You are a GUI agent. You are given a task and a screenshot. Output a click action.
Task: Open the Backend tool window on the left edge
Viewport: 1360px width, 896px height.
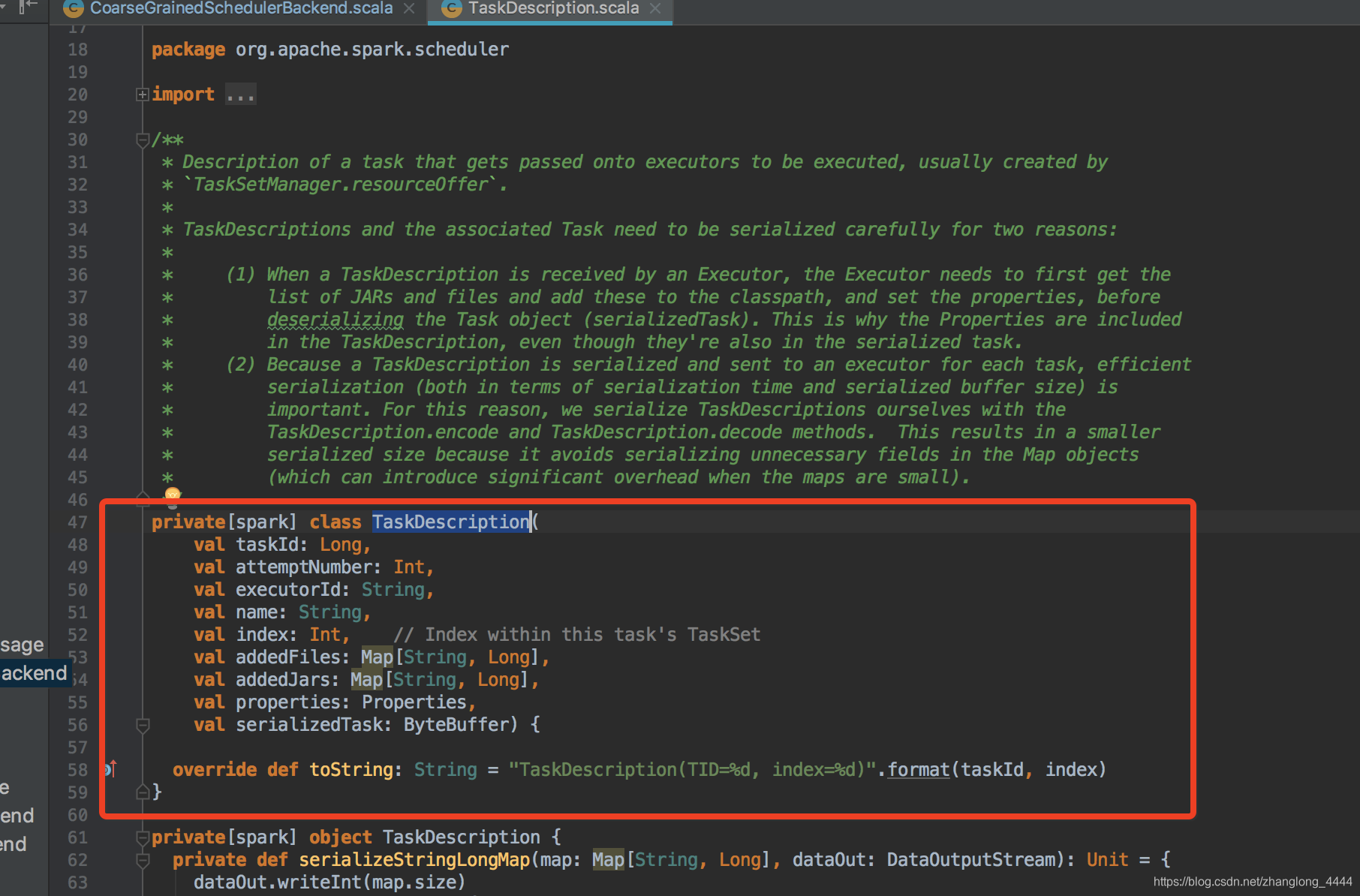click(34, 672)
